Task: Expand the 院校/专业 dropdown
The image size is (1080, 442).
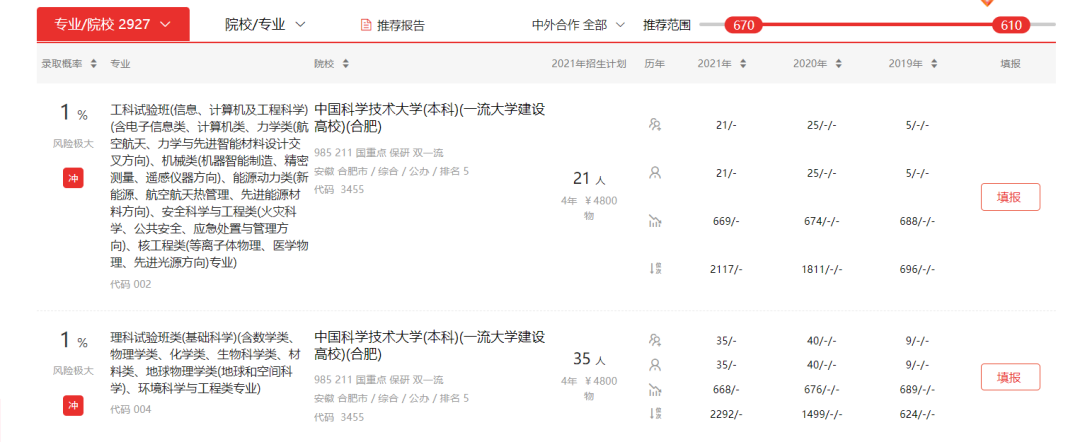Action: pos(265,24)
